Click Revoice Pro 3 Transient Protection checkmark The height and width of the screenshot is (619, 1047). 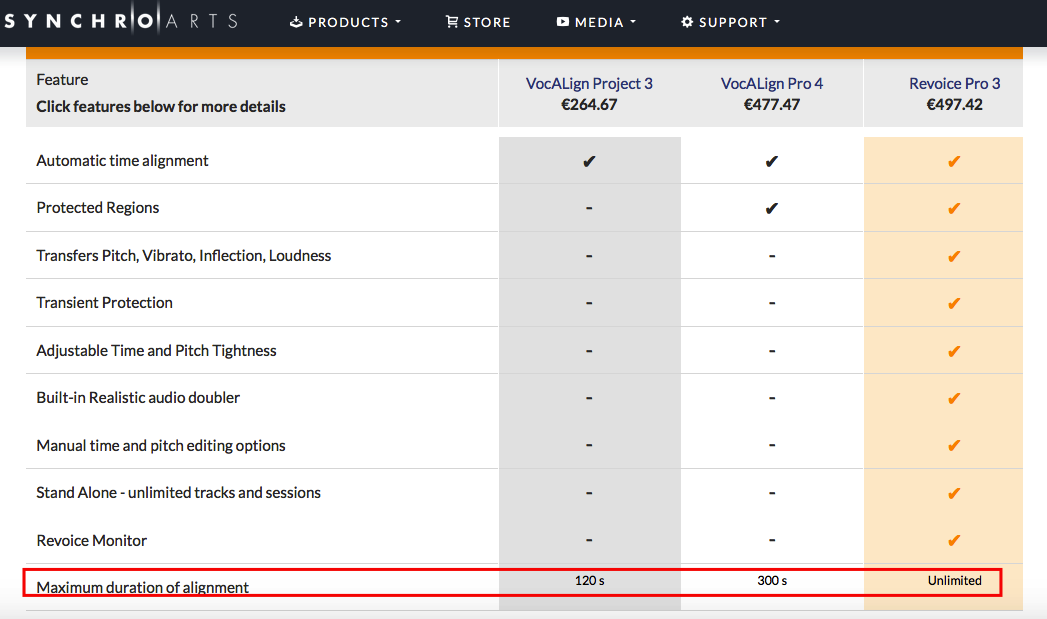pyautogui.click(x=954, y=303)
